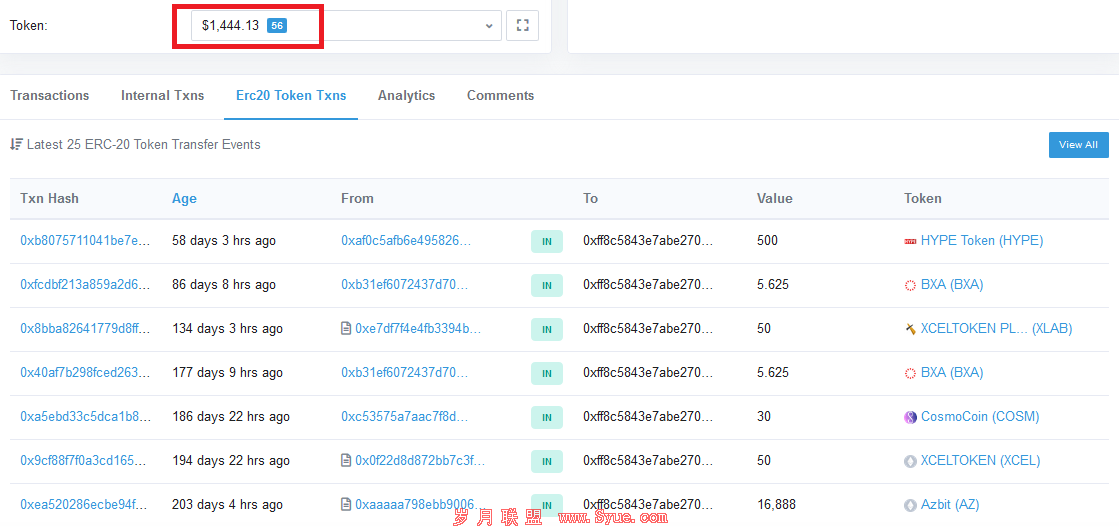Screen dimensions: 1119x527
Task: Click the BXA icon in 177 days row
Action: (910, 373)
